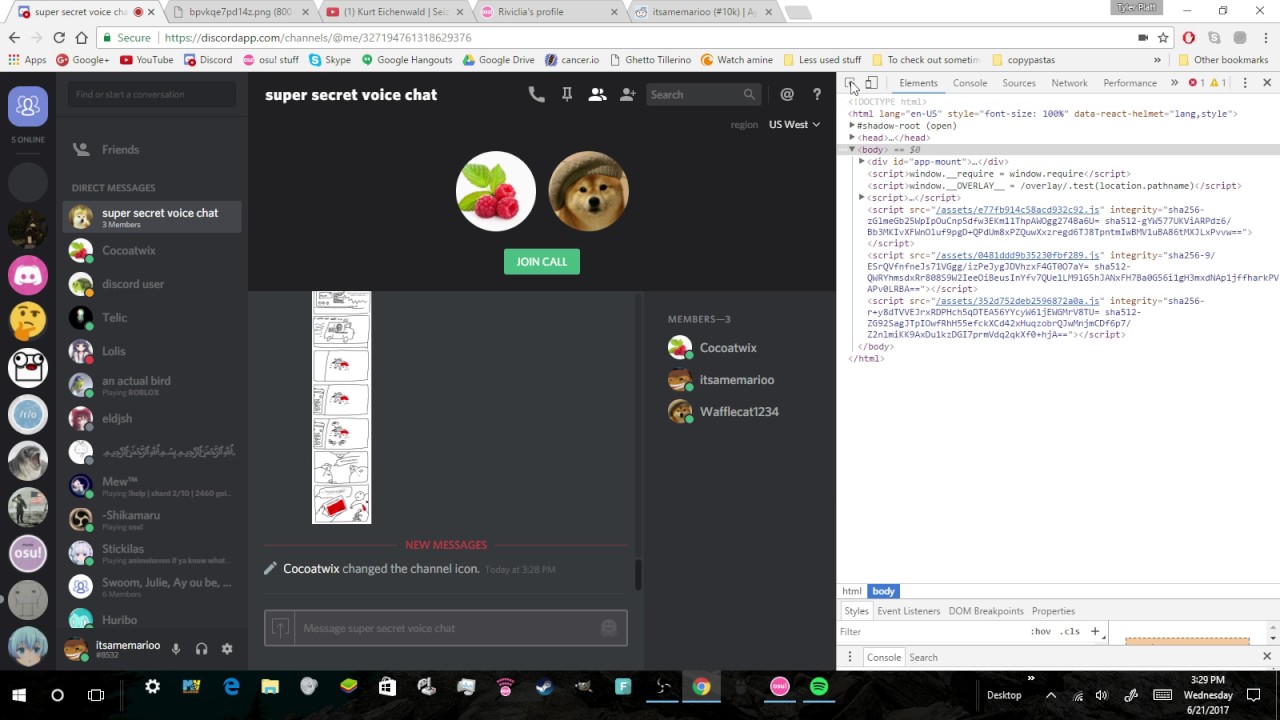Toggle DevTools device toolbar icon
Image resolution: width=1280 pixels, height=720 pixels.
tap(872, 83)
